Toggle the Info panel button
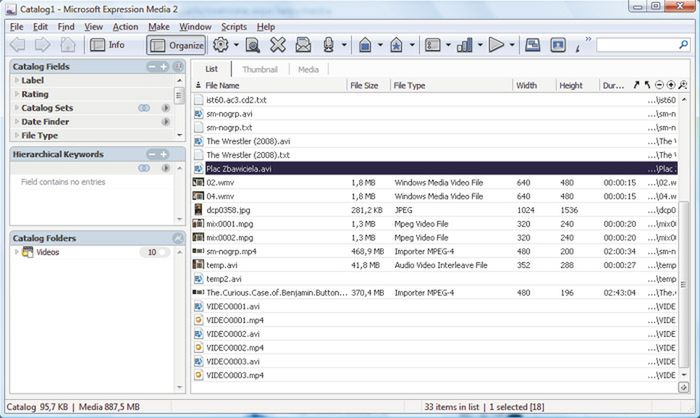The width and height of the screenshot is (700, 418). [x=108, y=45]
